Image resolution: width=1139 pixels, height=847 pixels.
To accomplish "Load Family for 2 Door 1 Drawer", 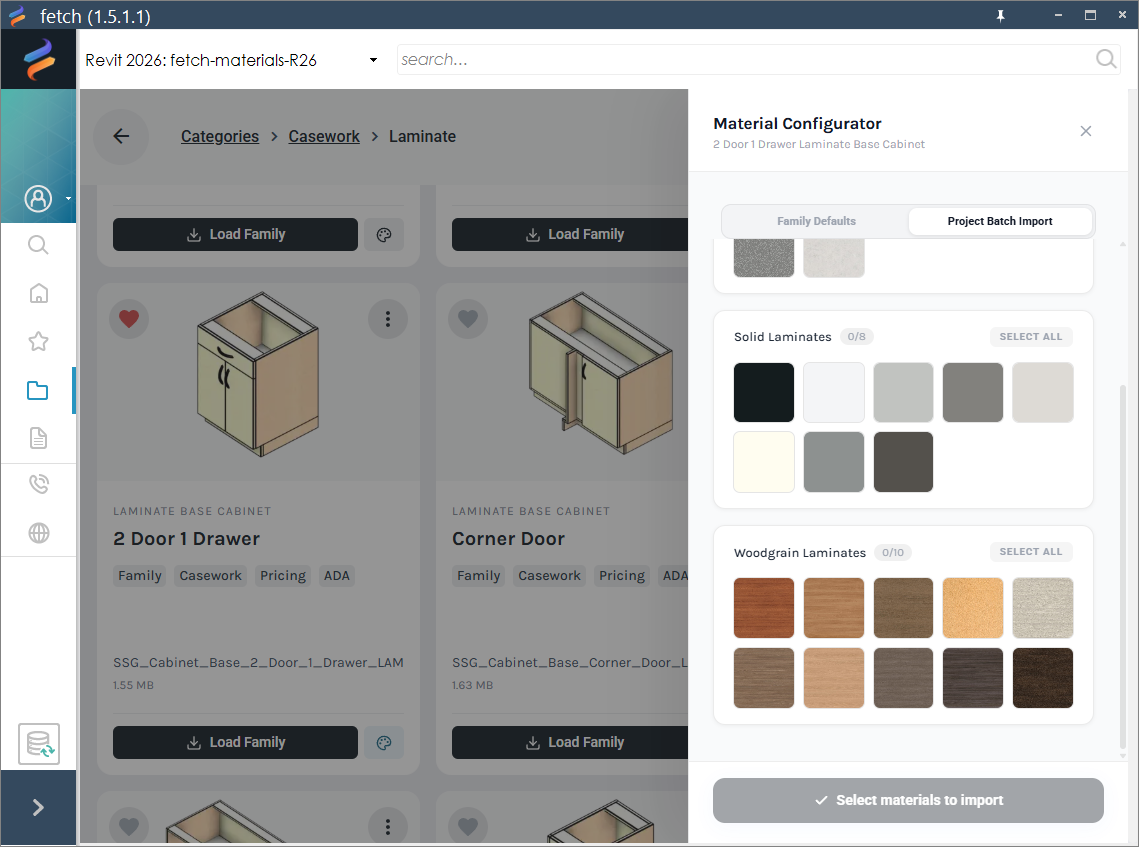I will click(x=235, y=742).
